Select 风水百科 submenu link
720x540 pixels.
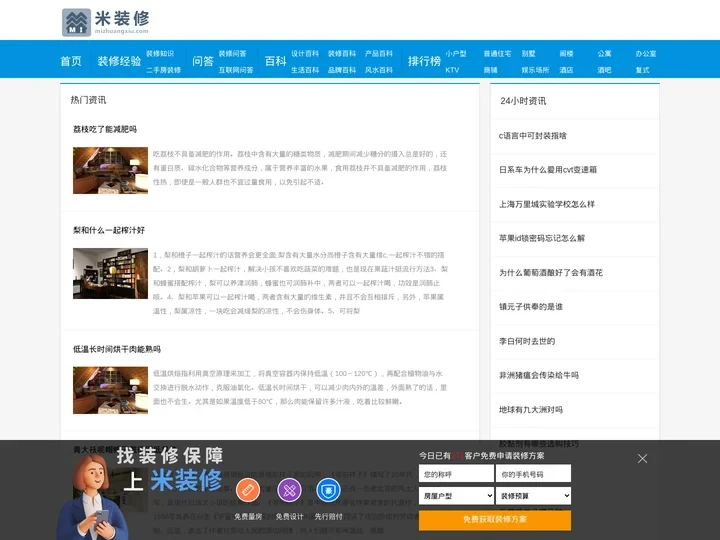tap(379, 70)
